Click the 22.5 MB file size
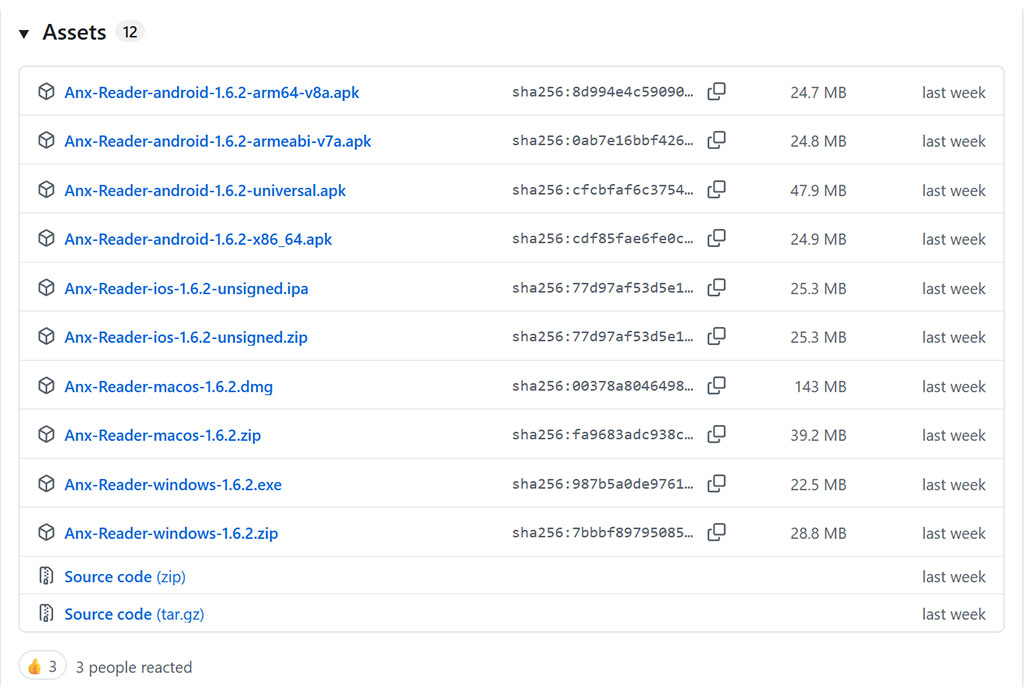1024x696 pixels. (x=818, y=484)
